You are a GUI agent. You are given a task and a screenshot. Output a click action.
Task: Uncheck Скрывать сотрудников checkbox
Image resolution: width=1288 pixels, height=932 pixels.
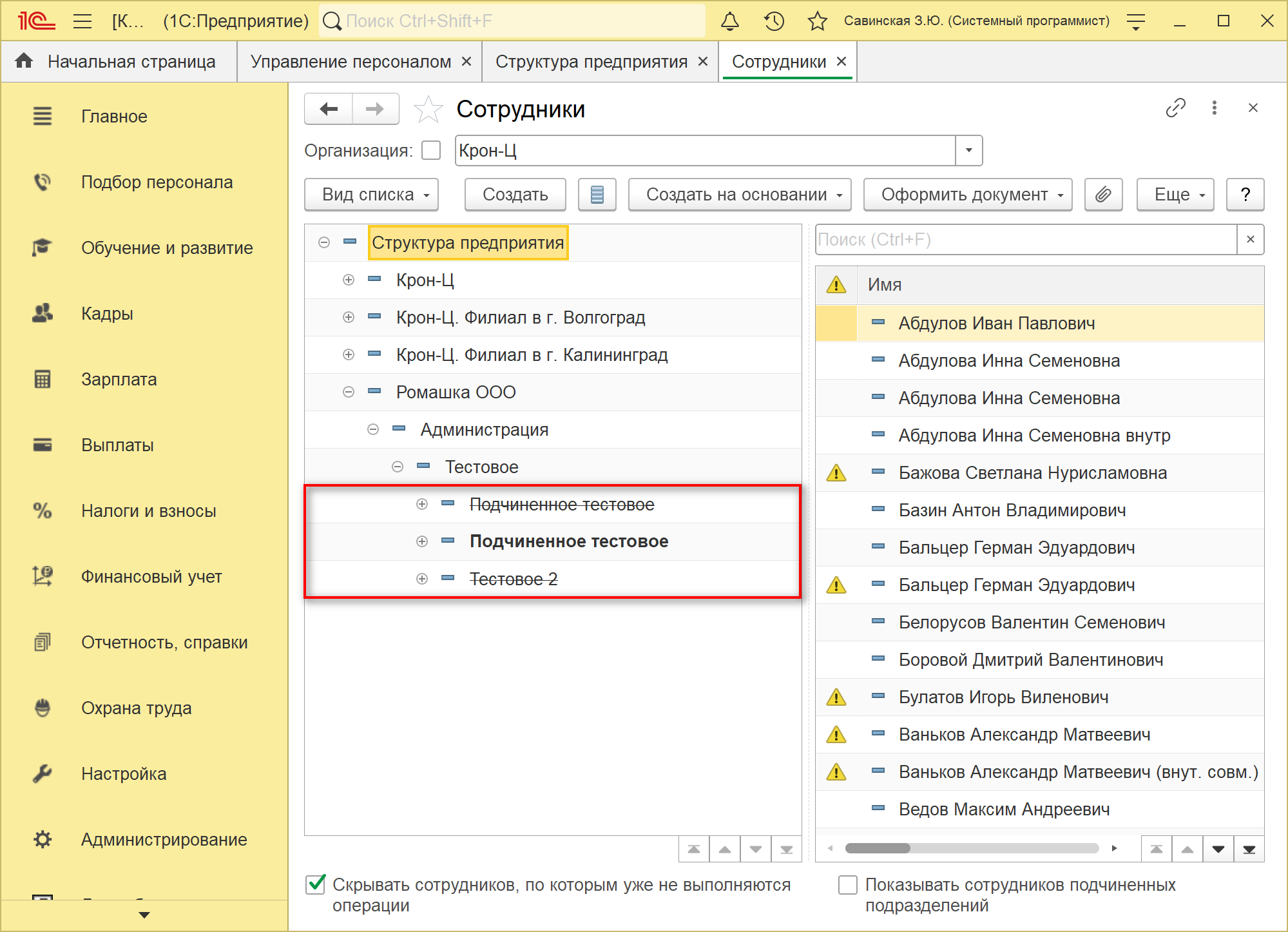(316, 884)
